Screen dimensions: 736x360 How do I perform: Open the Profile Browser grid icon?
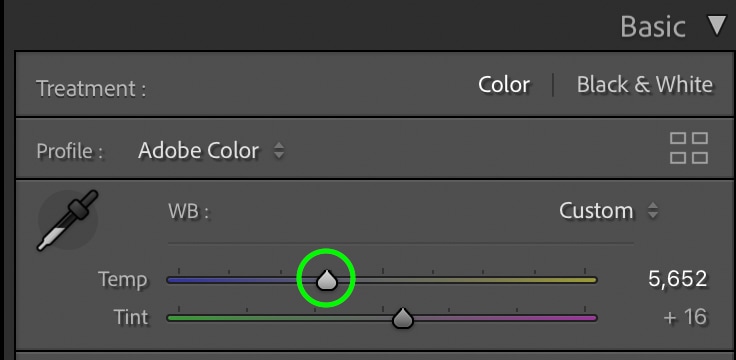[x=689, y=148]
